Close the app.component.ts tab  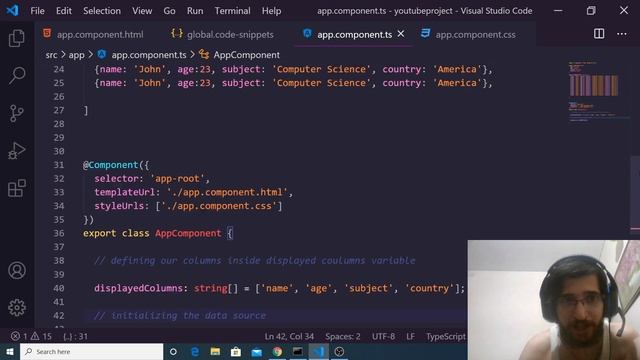[x=401, y=34]
